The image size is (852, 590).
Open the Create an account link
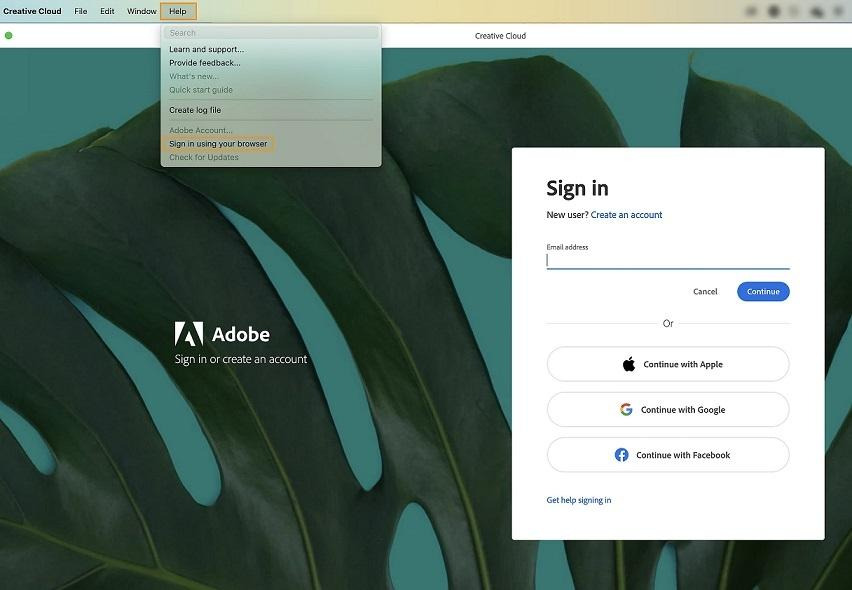626,215
